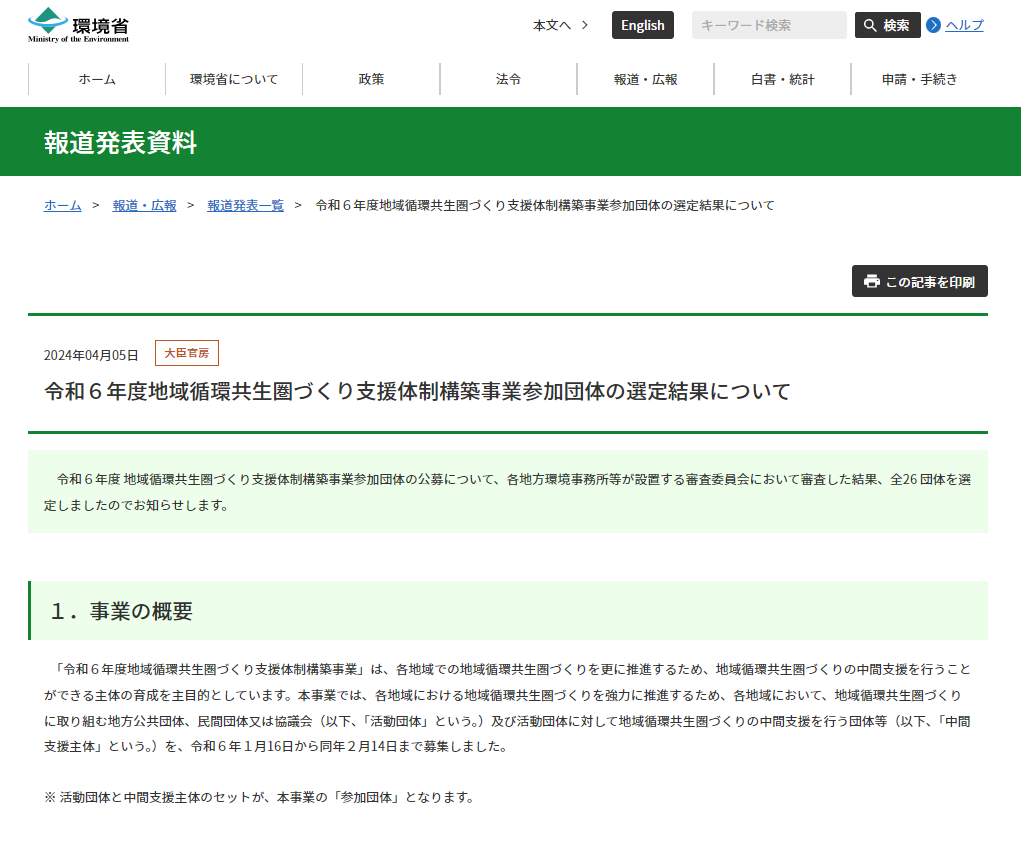Open the 申請・手続き navigation menu
The width and height of the screenshot is (1021, 841).
[918, 78]
